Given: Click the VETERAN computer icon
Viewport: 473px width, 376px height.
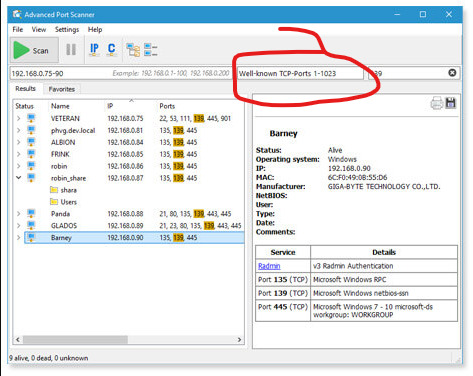Looking at the screenshot, I should tap(31, 118).
